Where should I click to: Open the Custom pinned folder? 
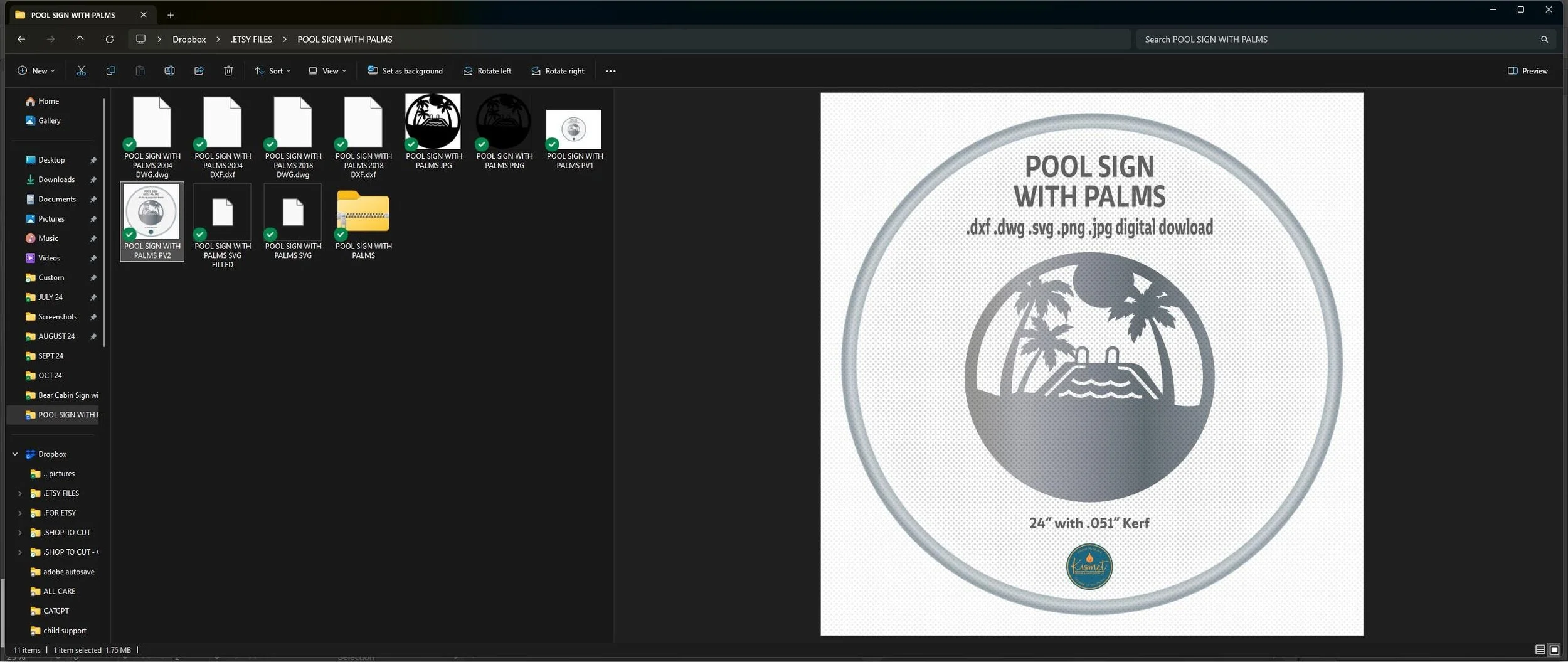(x=51, y=277)
